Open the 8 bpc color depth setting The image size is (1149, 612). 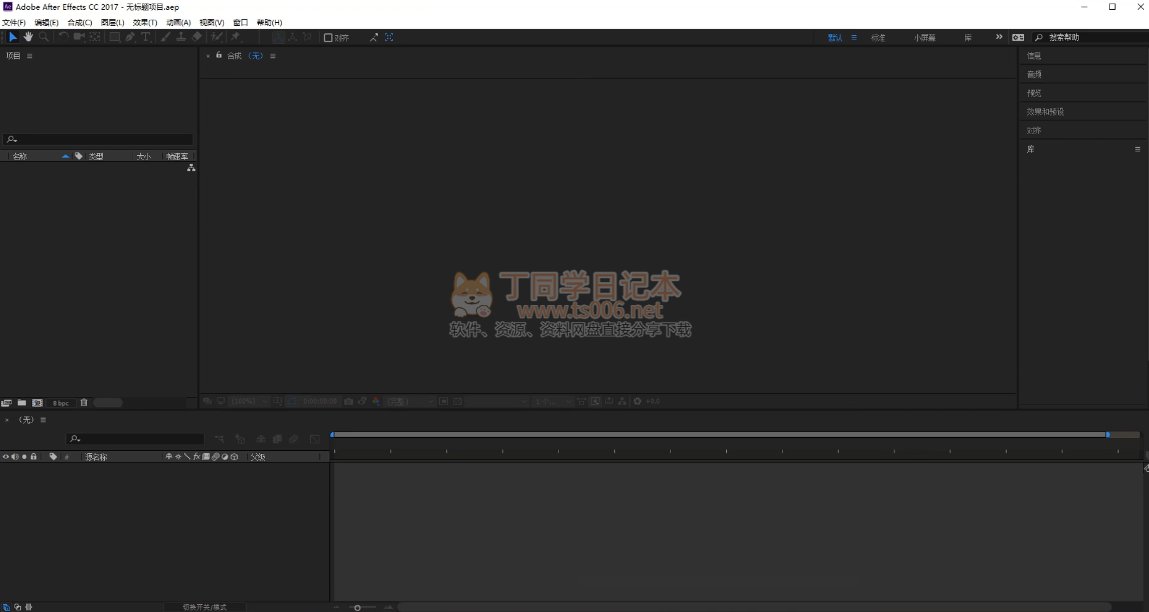(61, 403)
